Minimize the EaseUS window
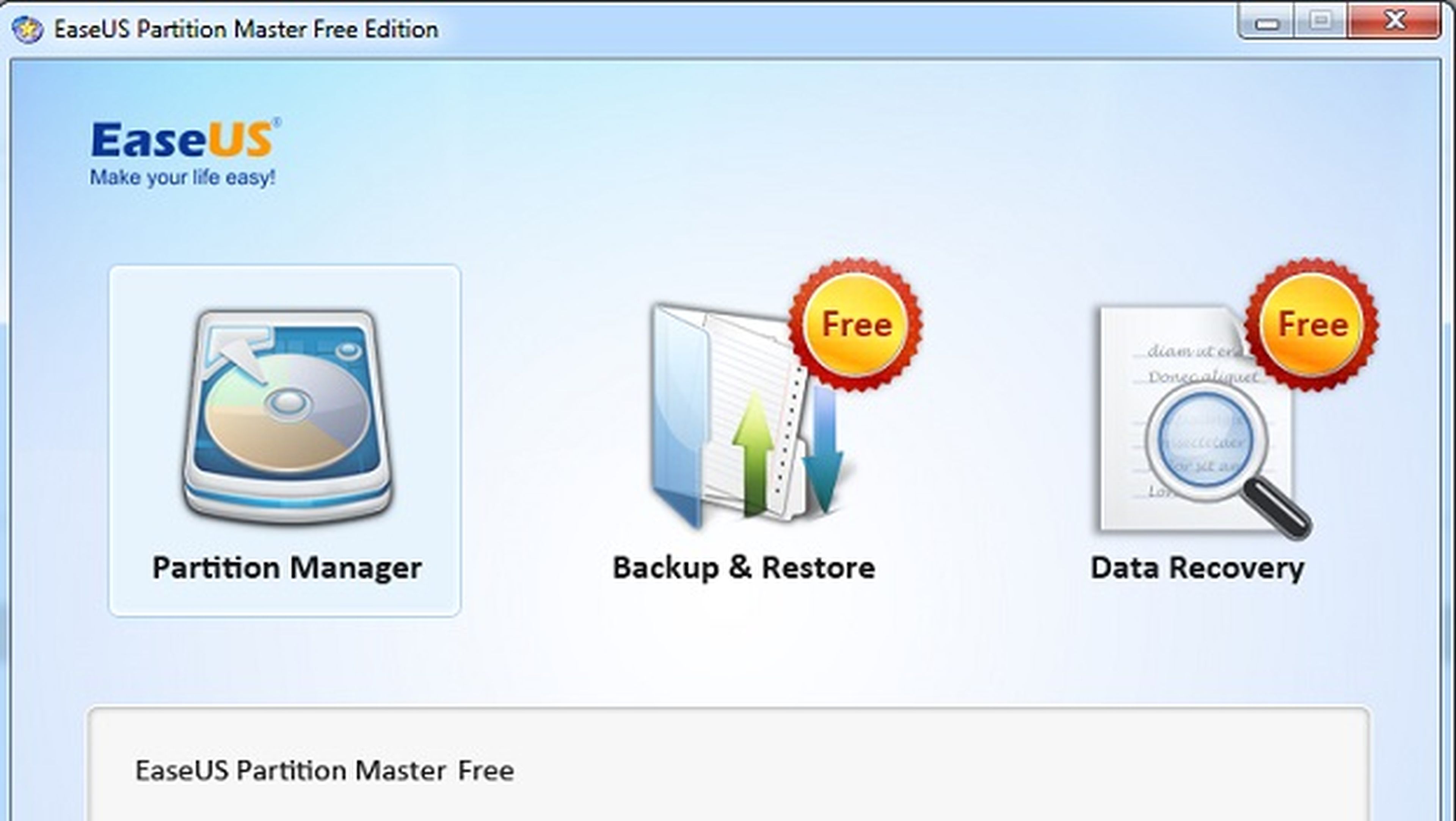Screen dimensions: 1456x821 pyautogui.click(x=1266, y=22)
